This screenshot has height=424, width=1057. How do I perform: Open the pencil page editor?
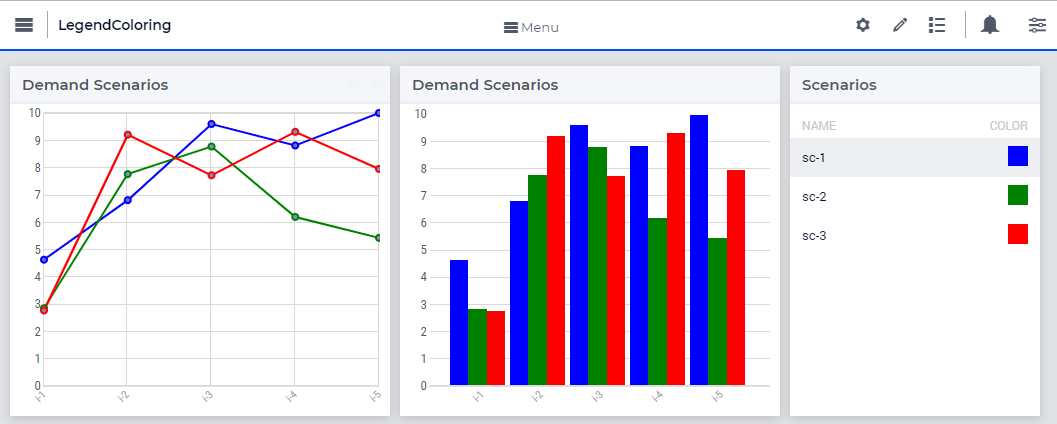[900, 26]
